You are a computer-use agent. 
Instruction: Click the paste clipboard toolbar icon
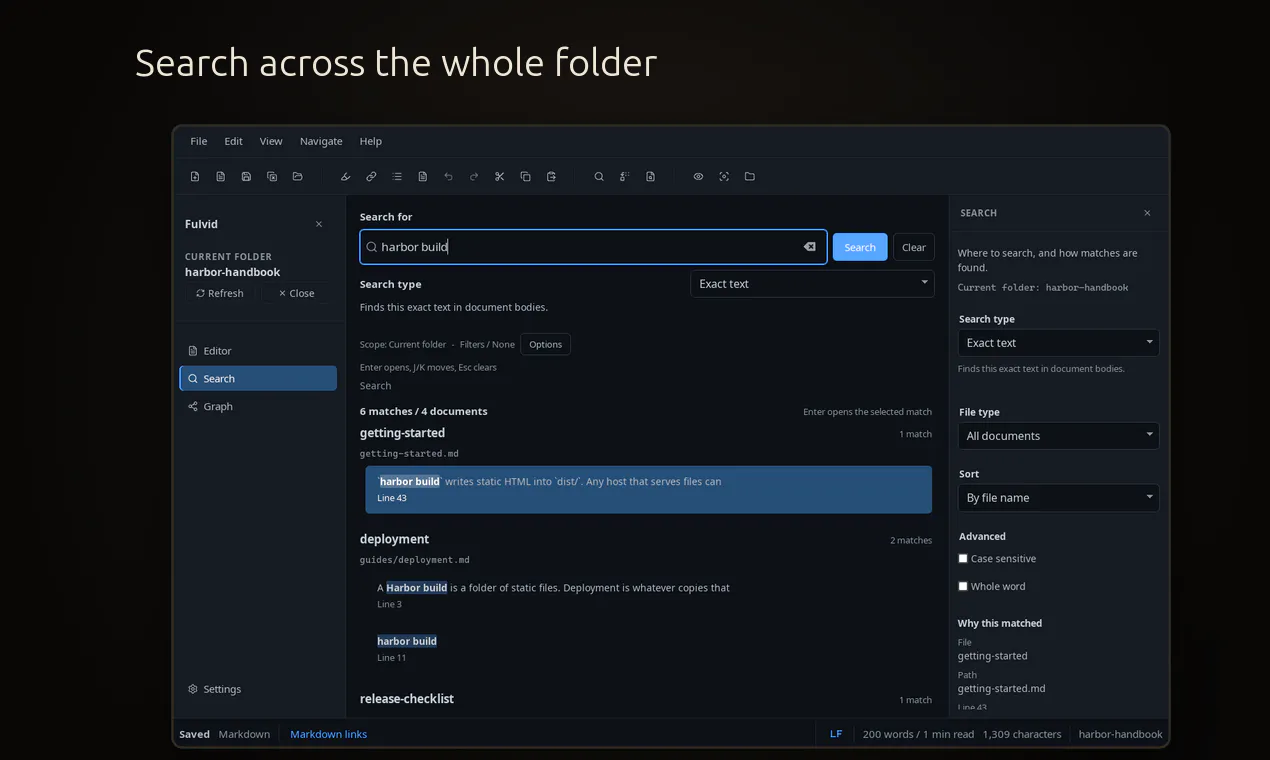coord(551,177)
